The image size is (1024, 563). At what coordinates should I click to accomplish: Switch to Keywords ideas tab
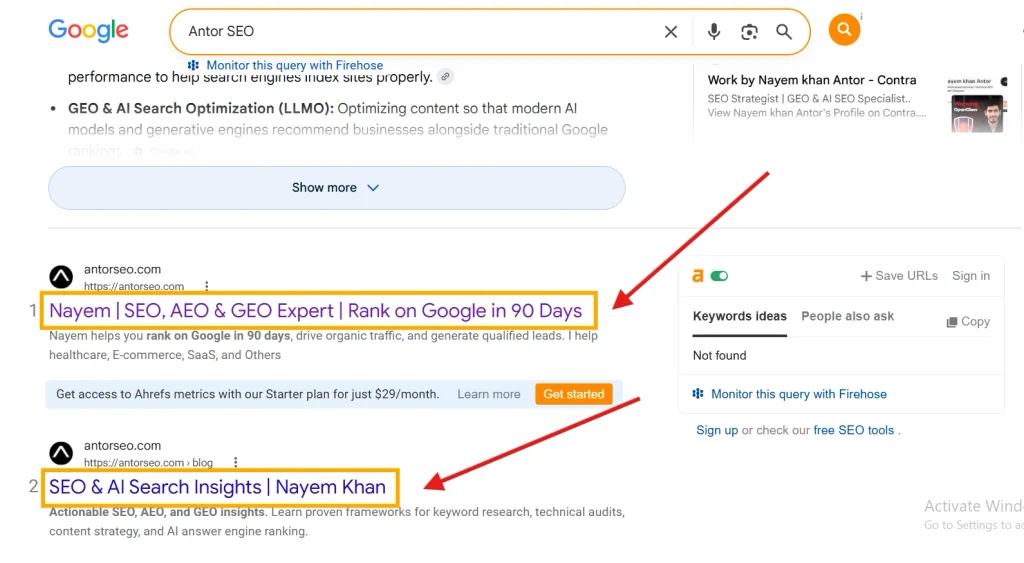click(739, 316)
